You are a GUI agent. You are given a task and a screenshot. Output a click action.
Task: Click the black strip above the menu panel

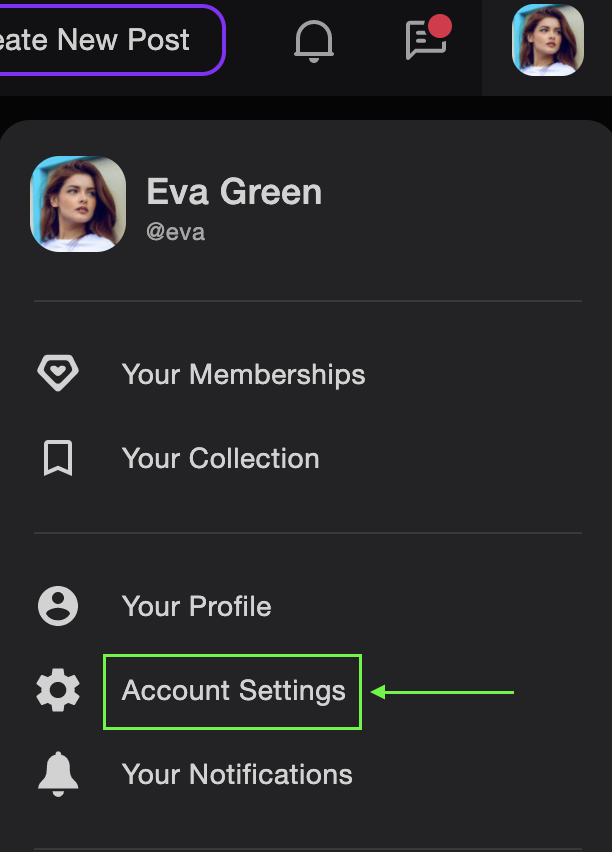[306, 108]
